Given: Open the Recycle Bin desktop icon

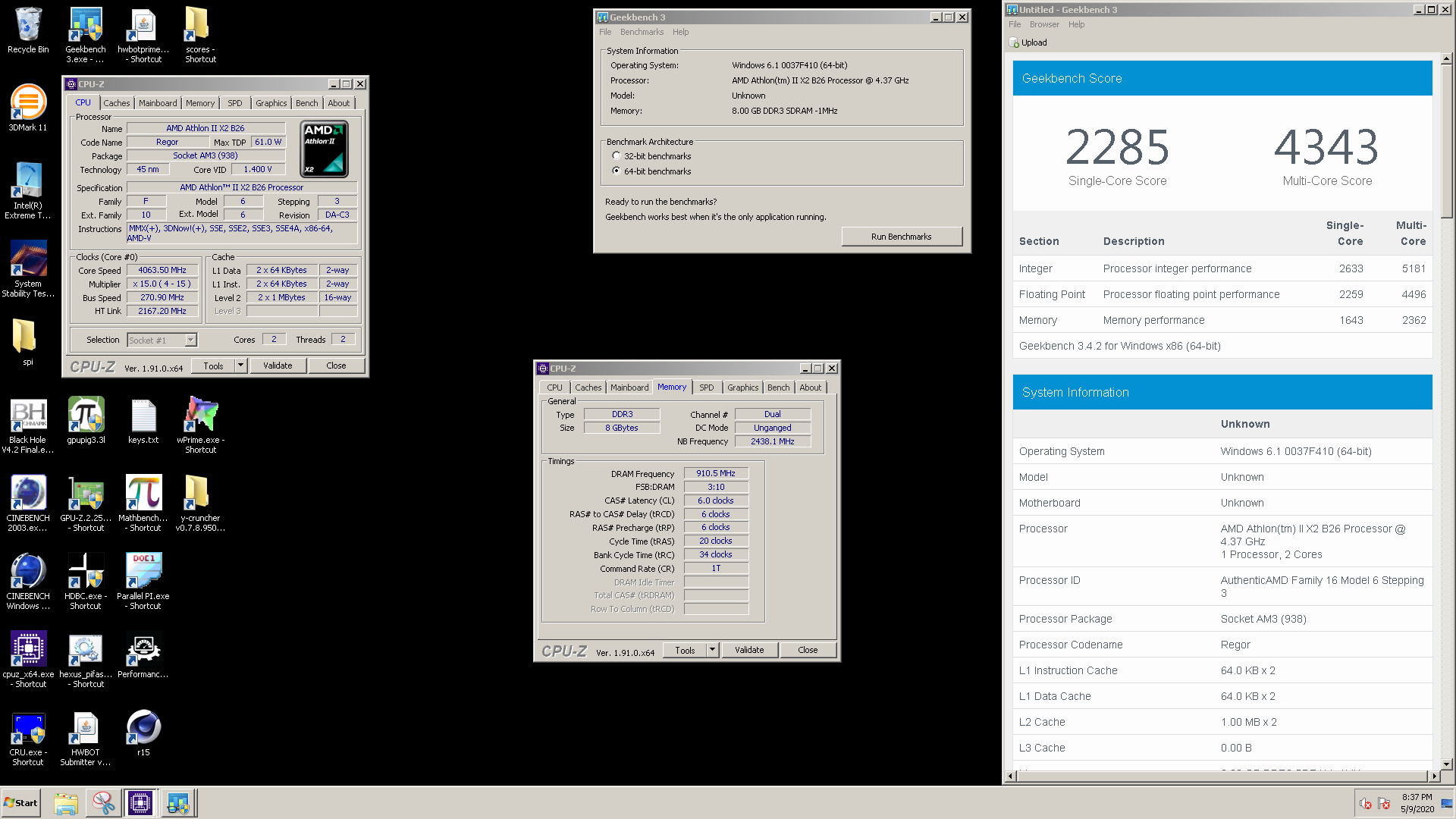Looking at the screenshot, I should 28,30.
